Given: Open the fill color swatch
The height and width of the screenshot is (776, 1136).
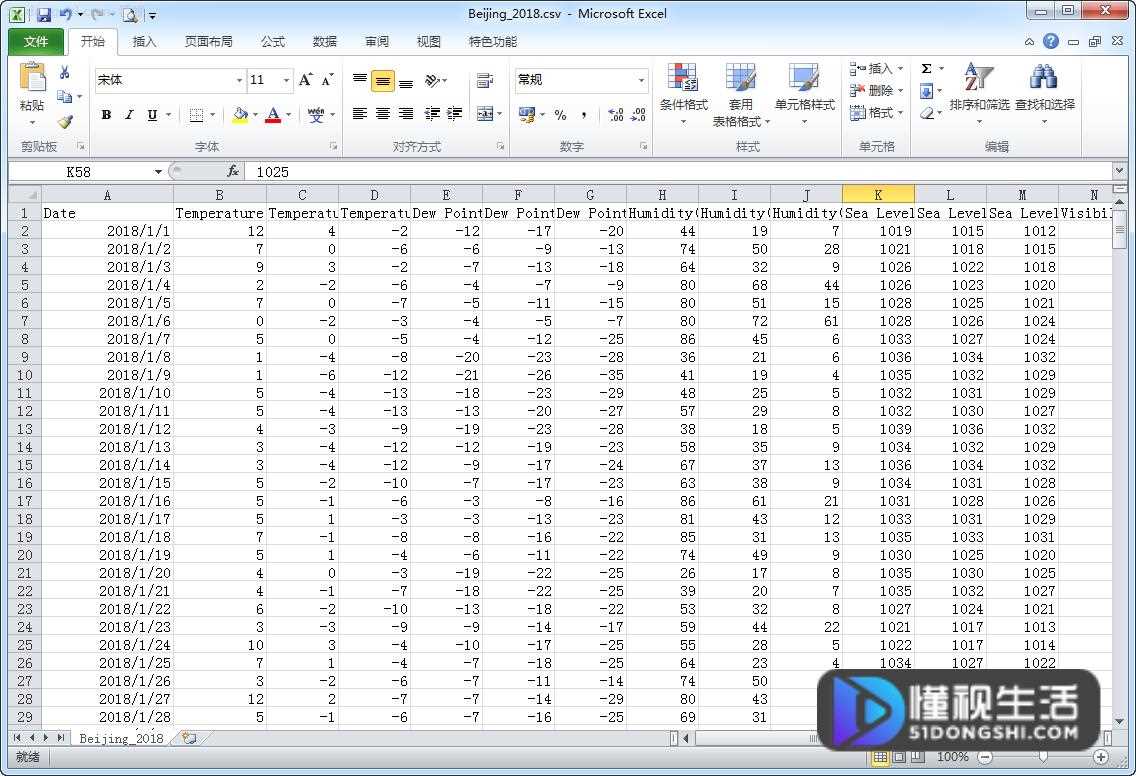Looking at the screenshot, I should click(x=241, y=114).
